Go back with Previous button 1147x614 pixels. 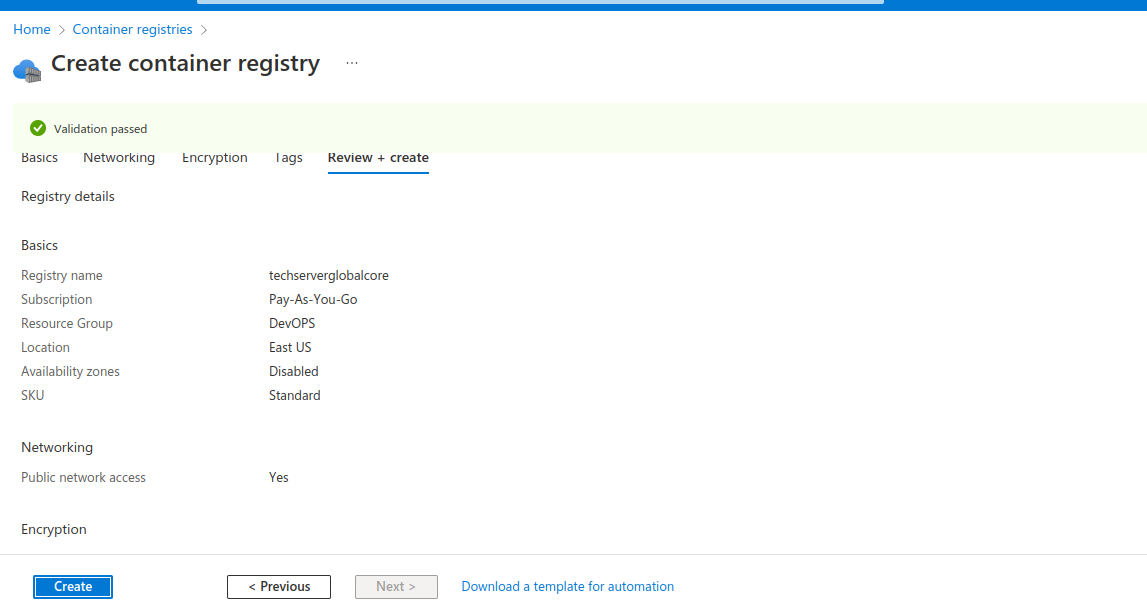(x=279, y=586)
